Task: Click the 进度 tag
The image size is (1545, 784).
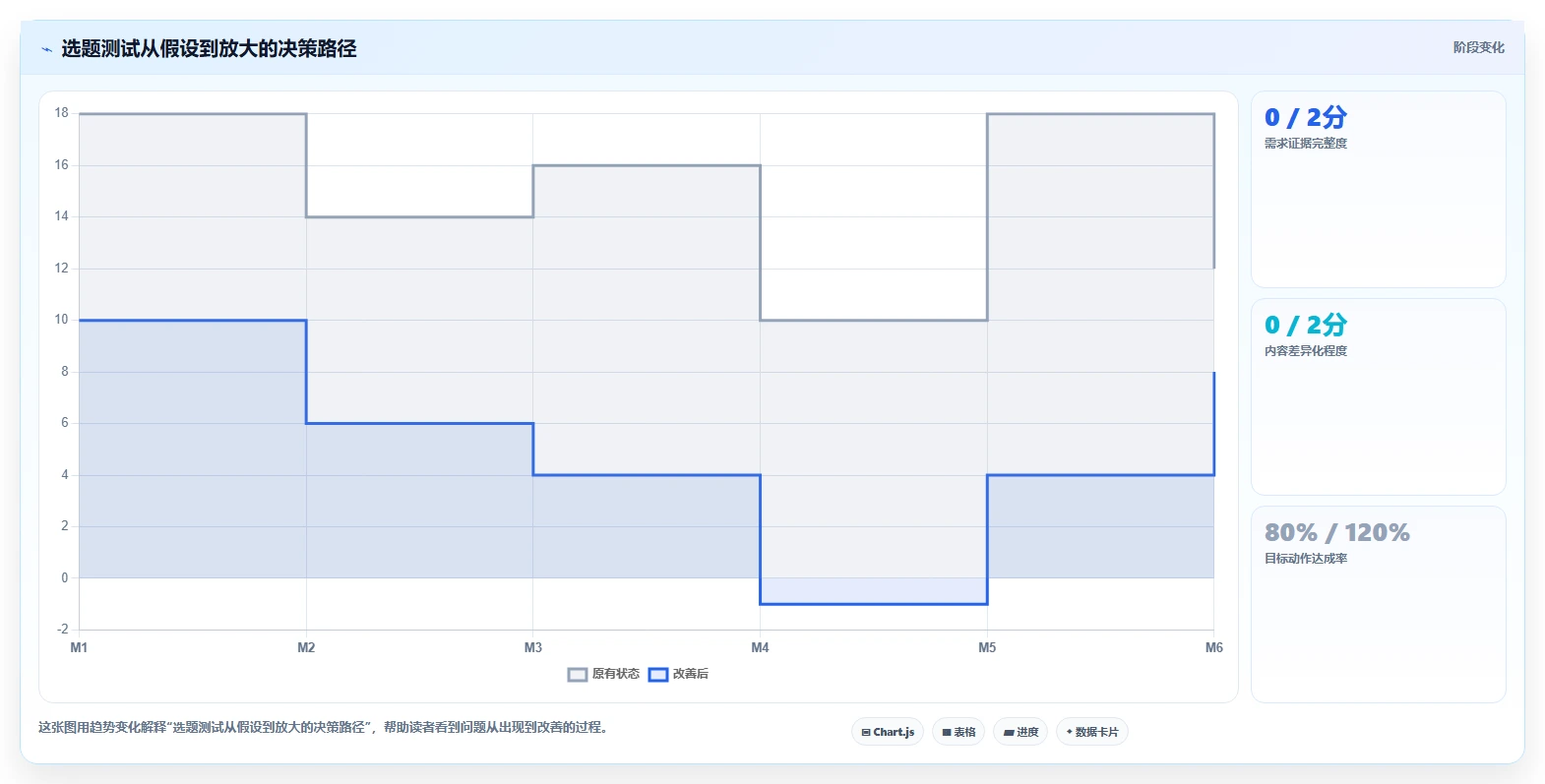Action: (1020, 732)
